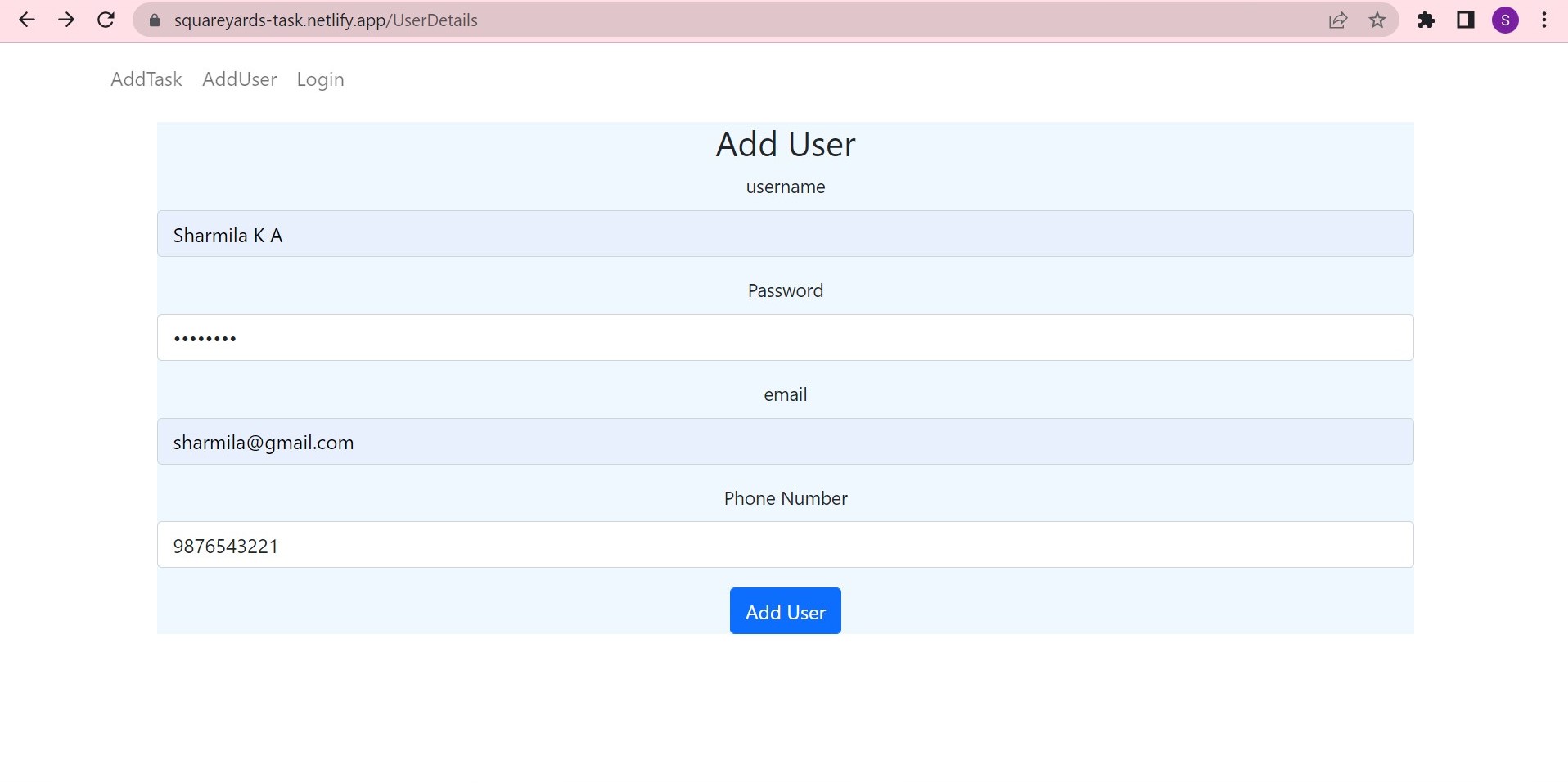Click the Phone Number field showing 9876543221
Screen dimensions: 1568x783
tap(785, 545)
